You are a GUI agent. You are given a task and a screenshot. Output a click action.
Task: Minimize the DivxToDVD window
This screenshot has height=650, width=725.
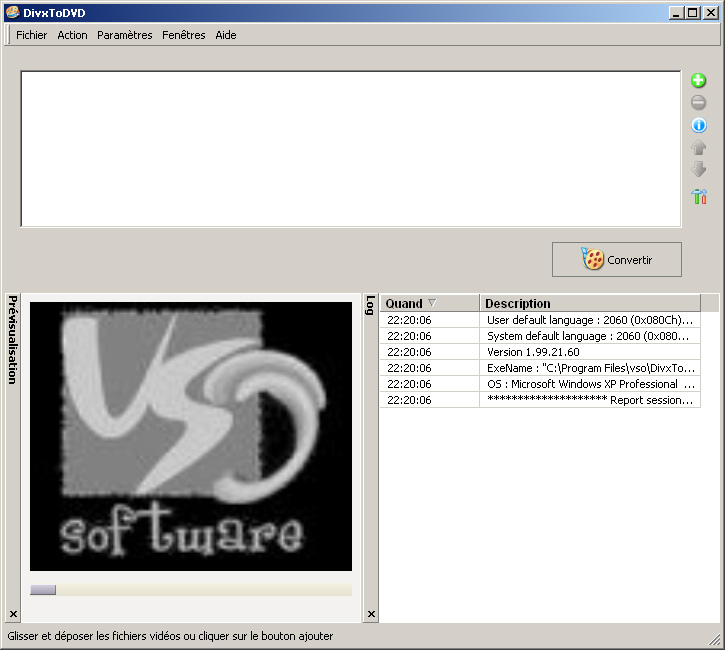[x=676, y=12]
